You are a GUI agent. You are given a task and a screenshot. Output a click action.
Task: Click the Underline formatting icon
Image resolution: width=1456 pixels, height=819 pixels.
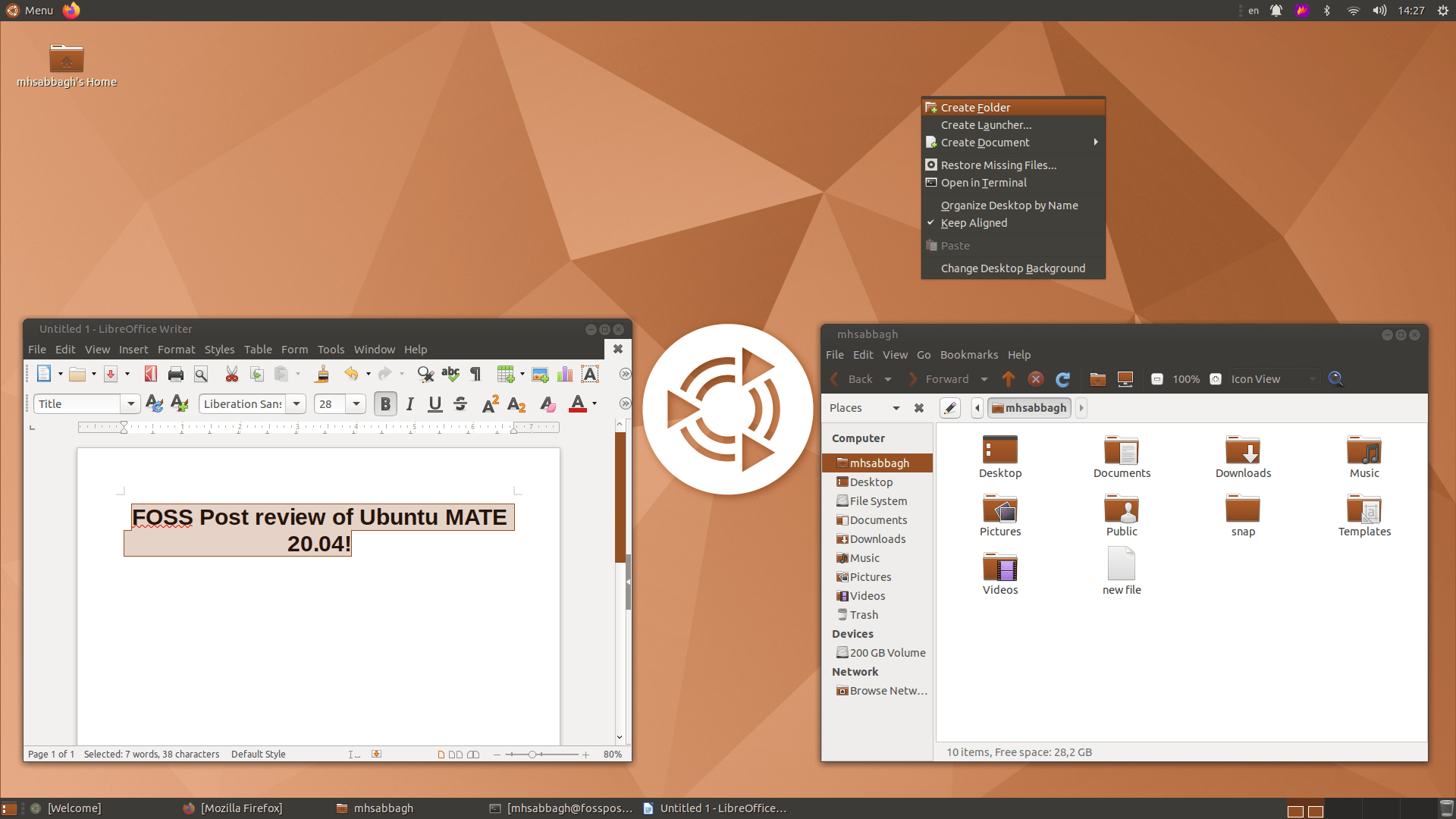[x=435, y=404]
